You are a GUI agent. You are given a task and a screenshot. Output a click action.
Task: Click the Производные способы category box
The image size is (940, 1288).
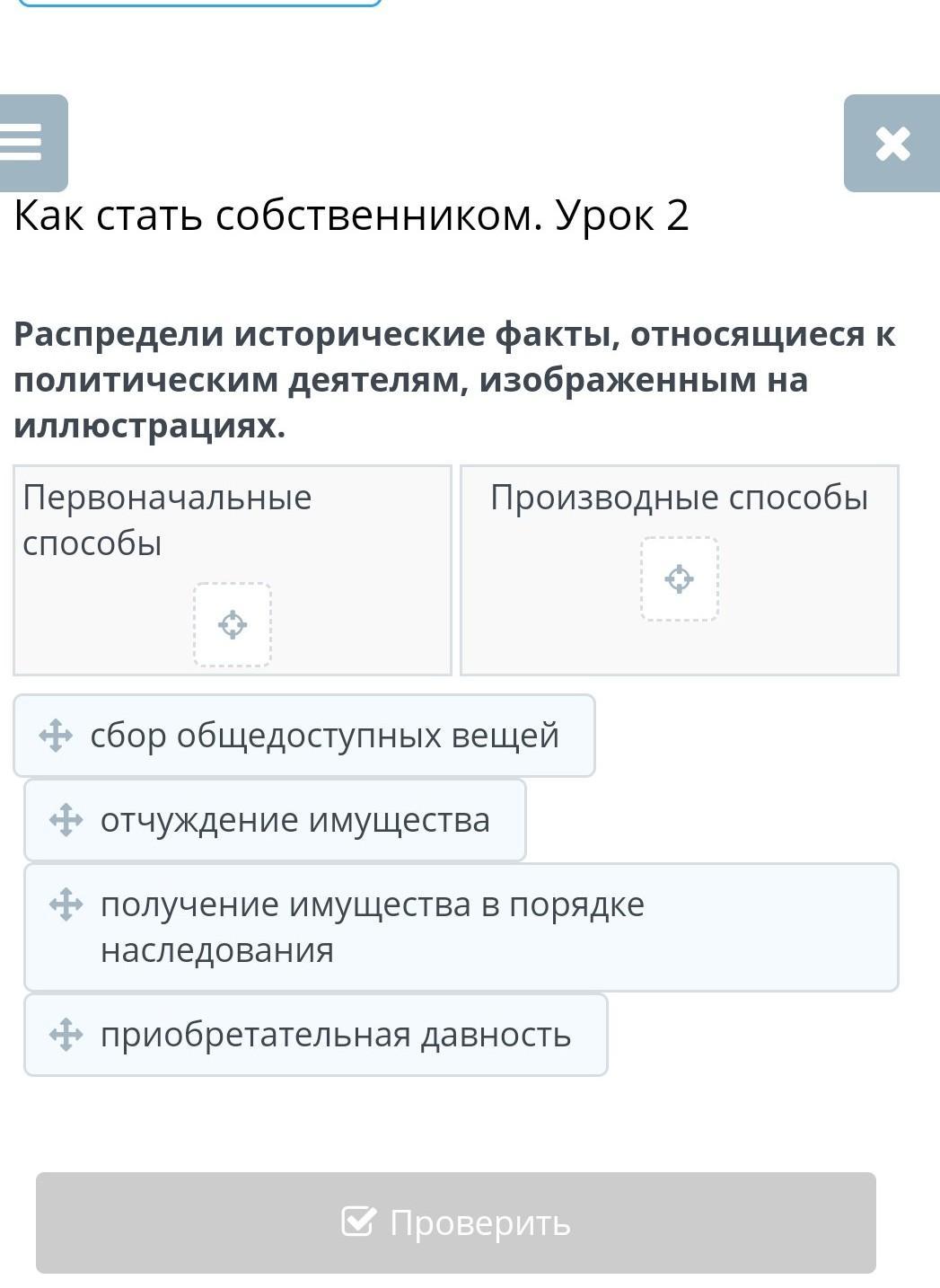[x=808, y=620]
